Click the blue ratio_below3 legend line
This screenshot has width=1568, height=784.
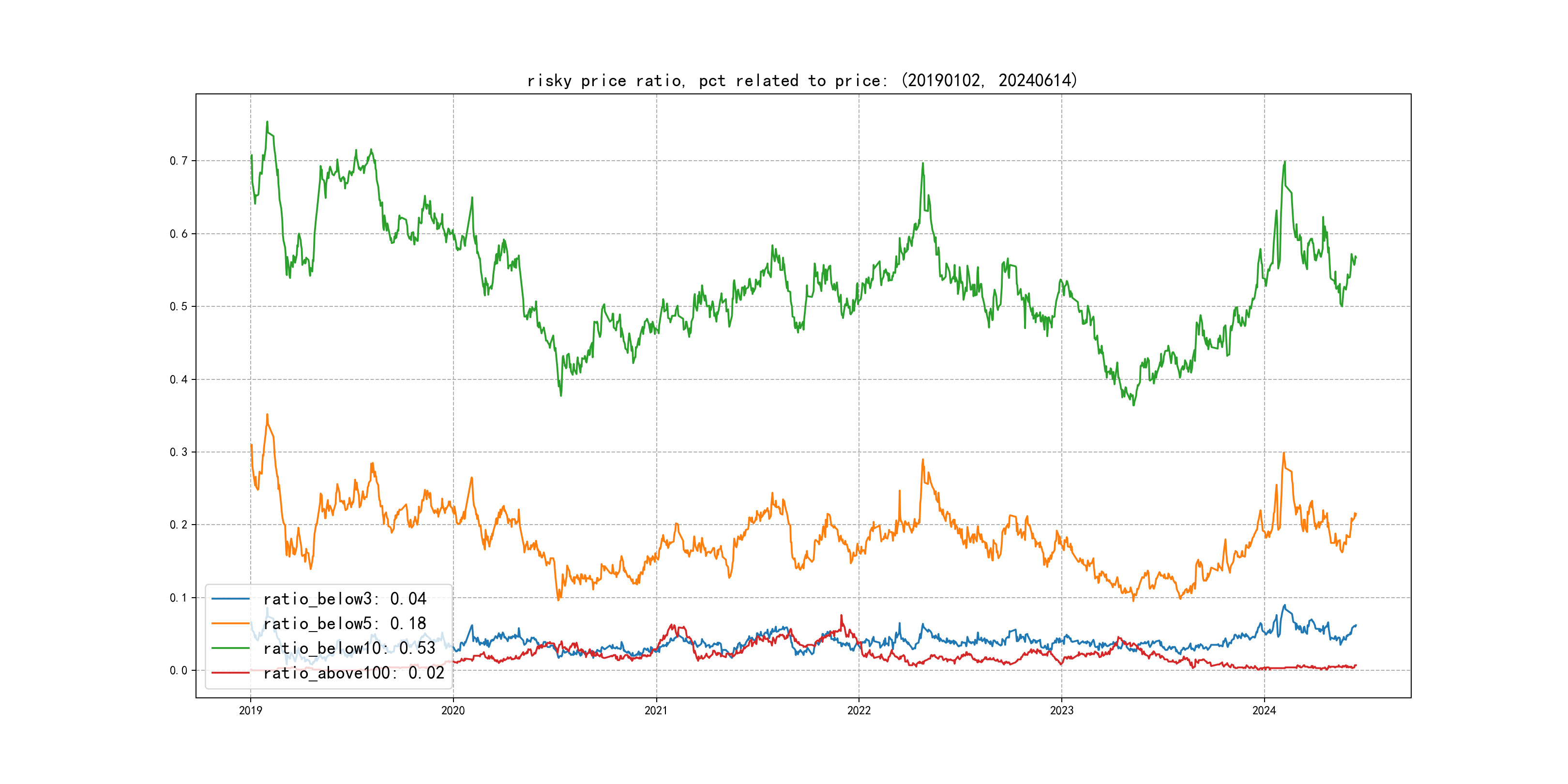tap(230, 599)
